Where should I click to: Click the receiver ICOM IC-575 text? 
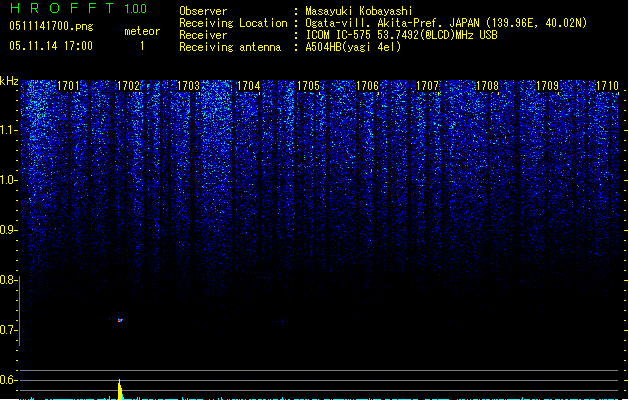(x=401, y=35)
